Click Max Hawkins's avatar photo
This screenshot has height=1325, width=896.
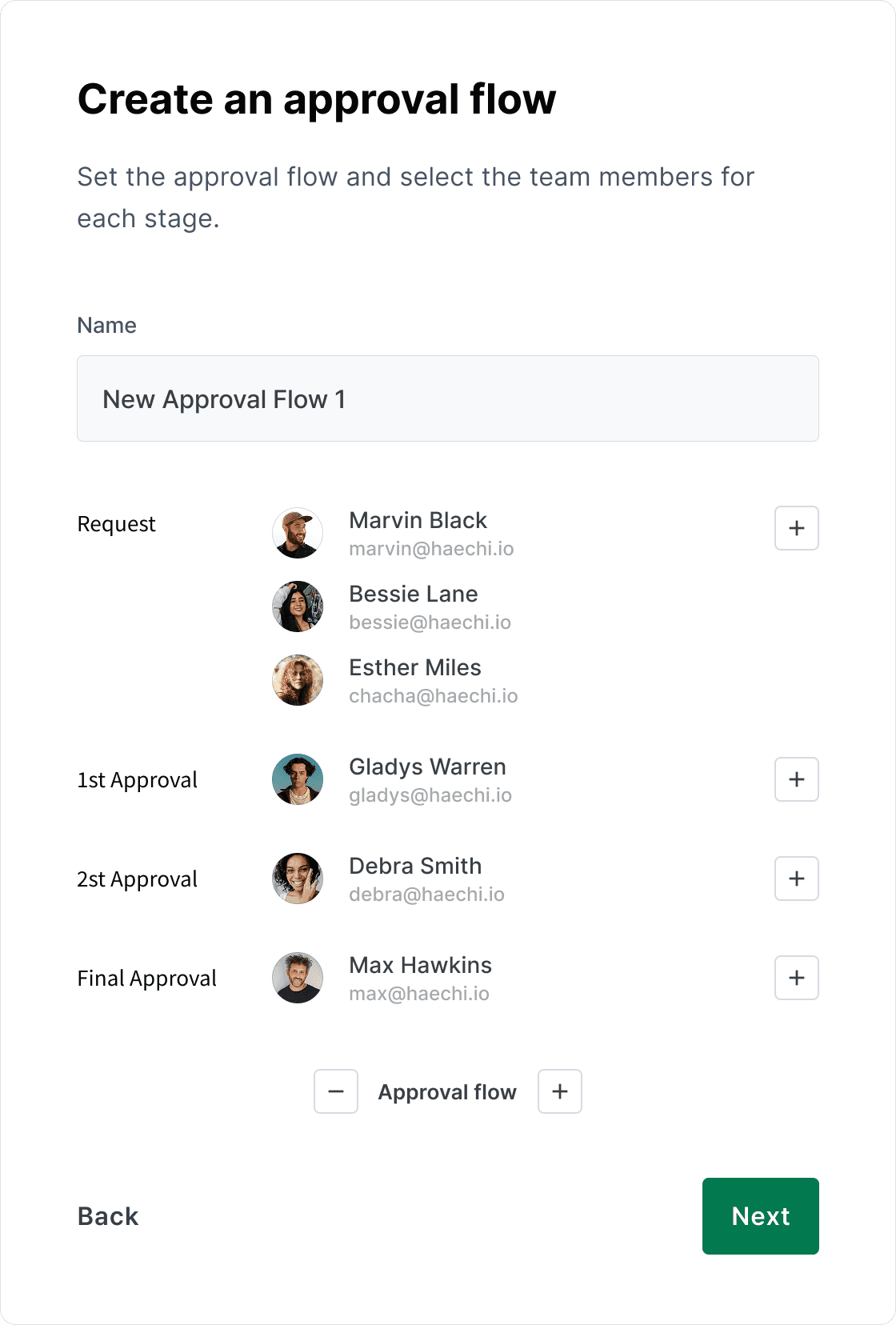point(298,978)
